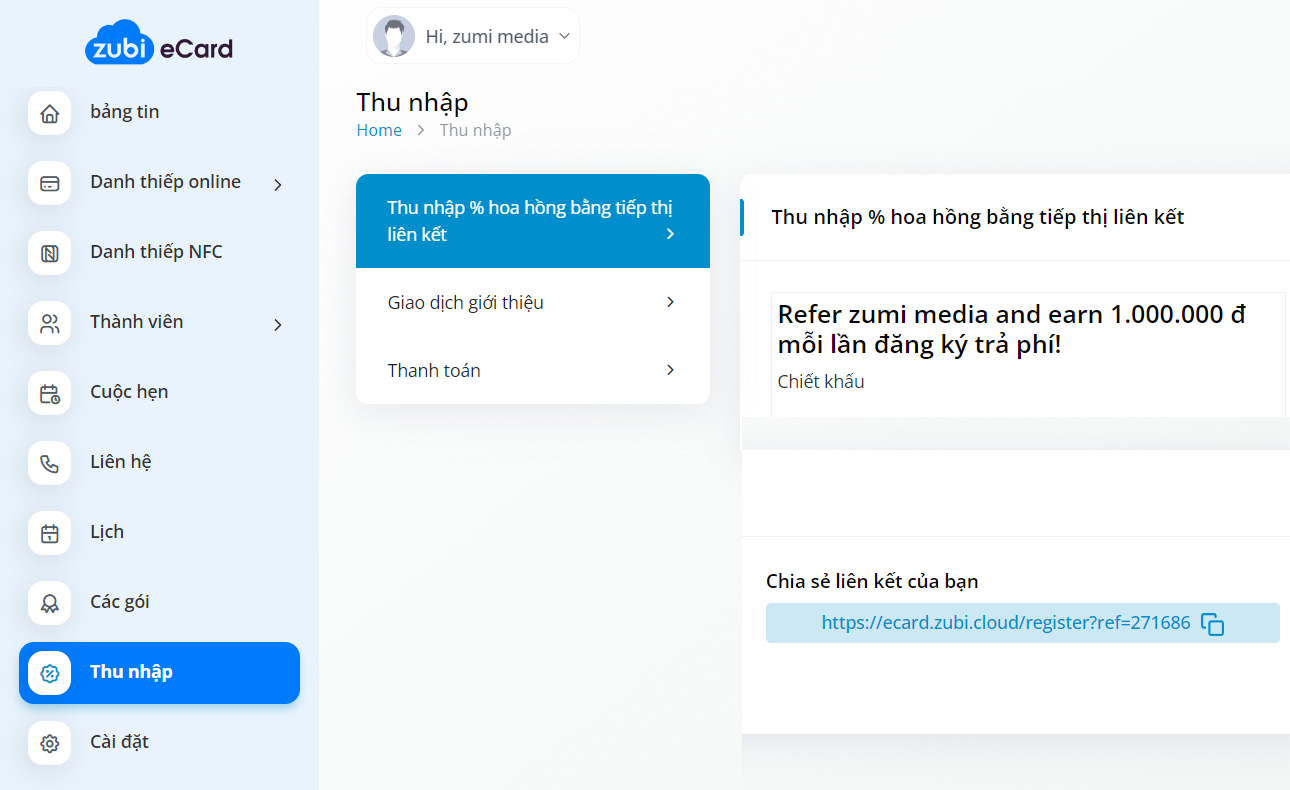Click the Hi, zumi media greeting
The image size is (1290, 790).
[487, 37]
